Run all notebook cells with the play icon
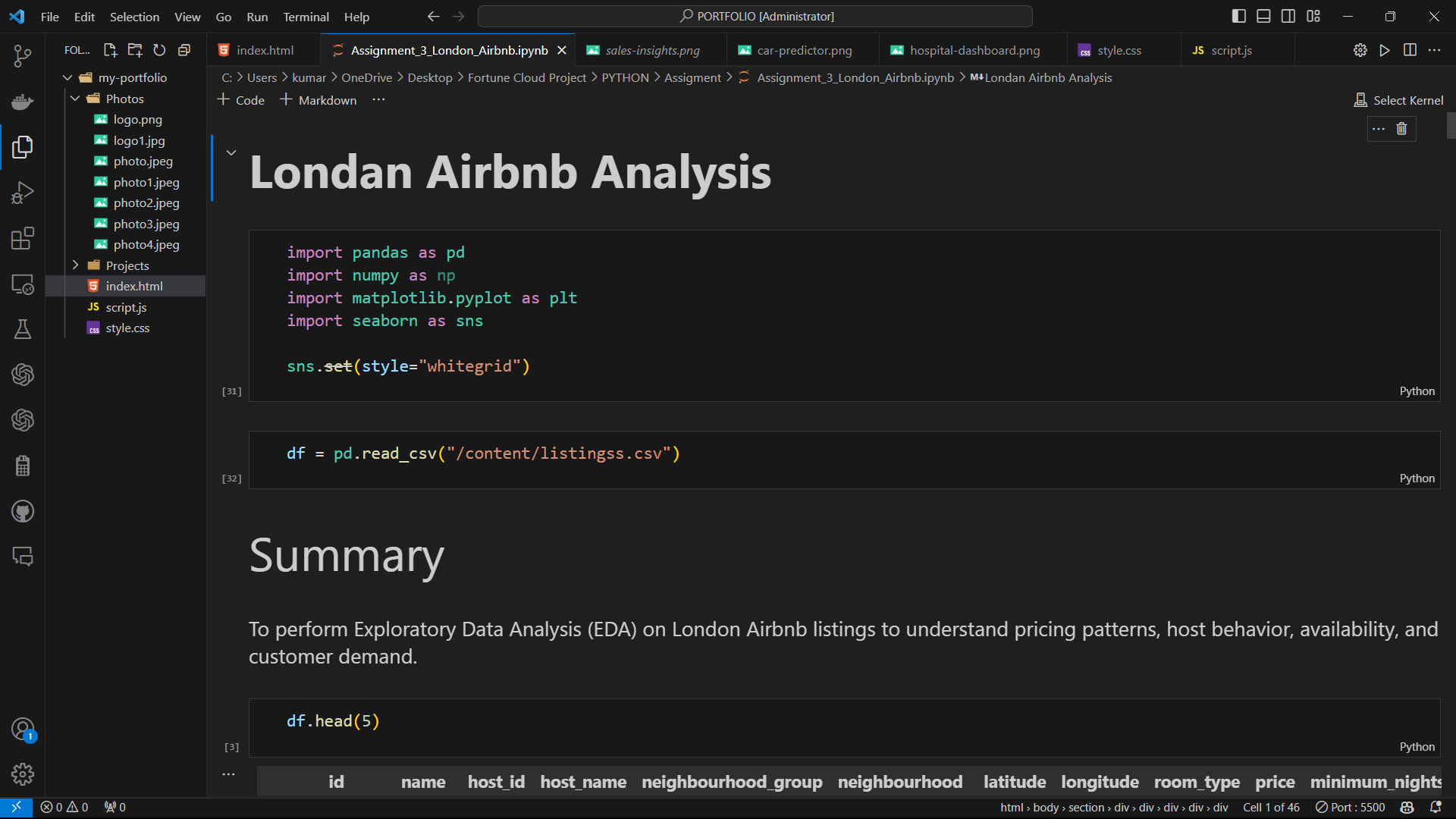This screenshot has width=1456, height=819. (1385, 50)
